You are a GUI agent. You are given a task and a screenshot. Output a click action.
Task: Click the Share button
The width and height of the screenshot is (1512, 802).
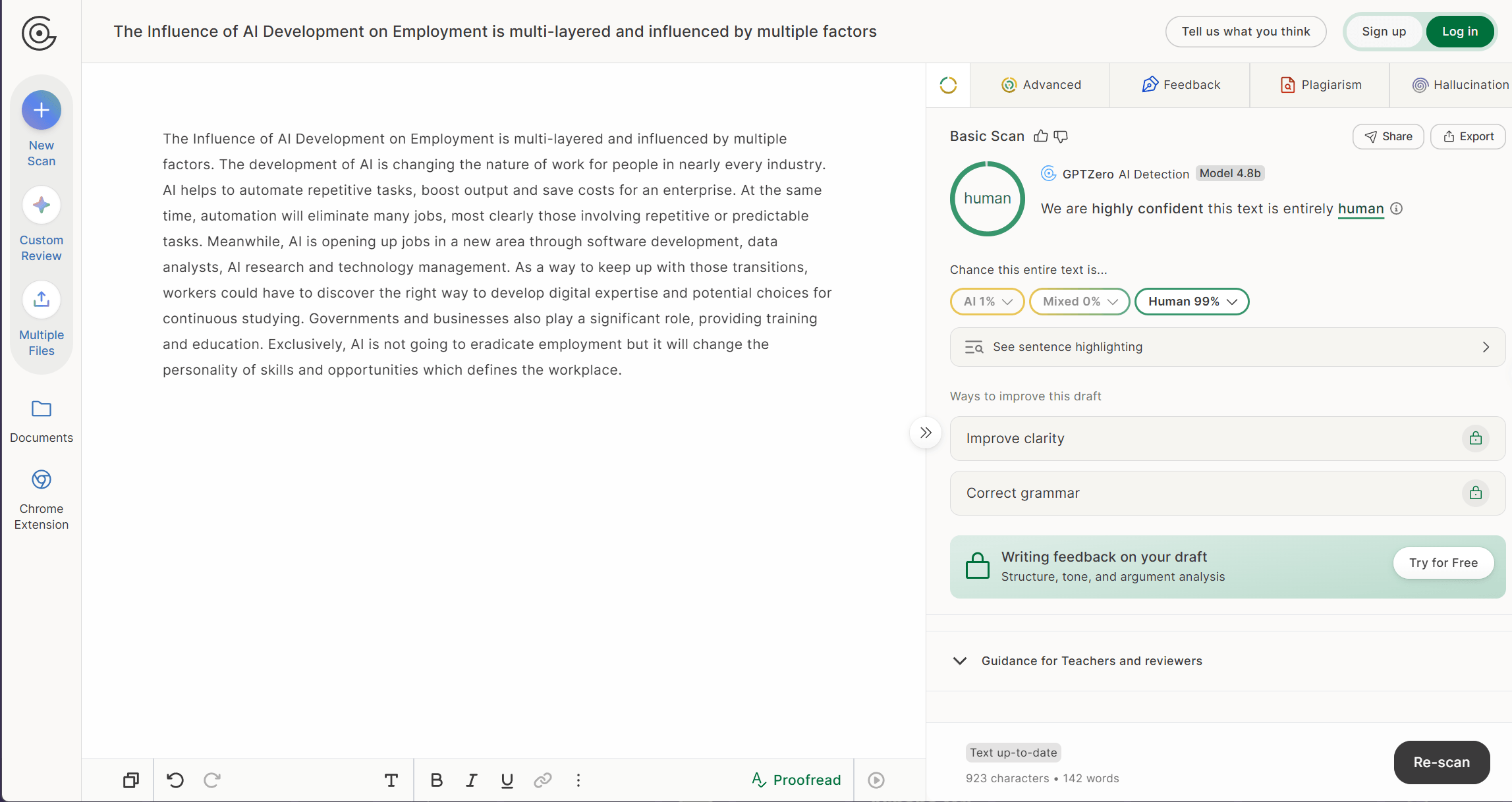(x=1388, y=136)
